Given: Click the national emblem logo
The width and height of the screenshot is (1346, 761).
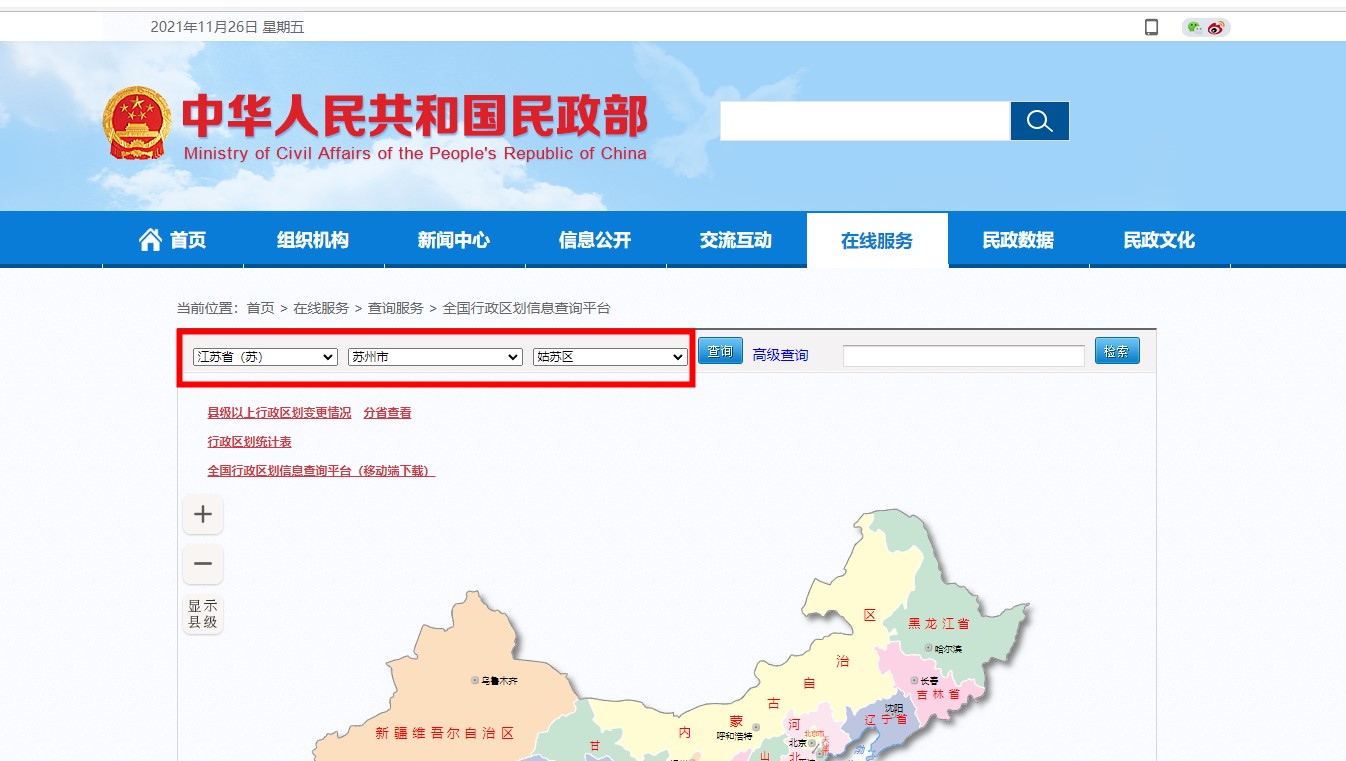Looking at the screenshot, I should (x=138, y=123).
